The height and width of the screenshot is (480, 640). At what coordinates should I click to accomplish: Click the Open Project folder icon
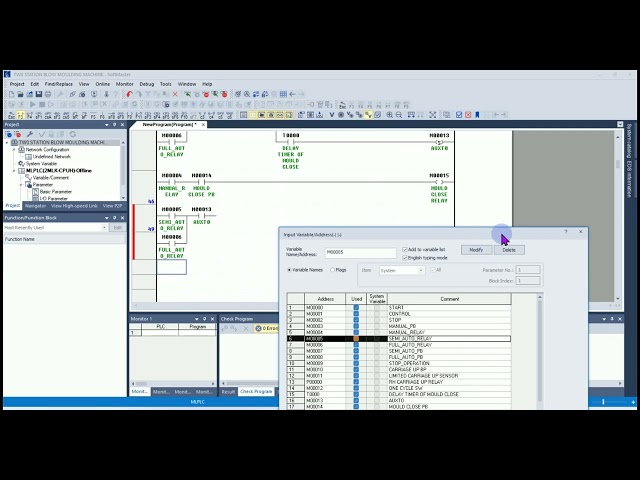click(x=20, y=94)
